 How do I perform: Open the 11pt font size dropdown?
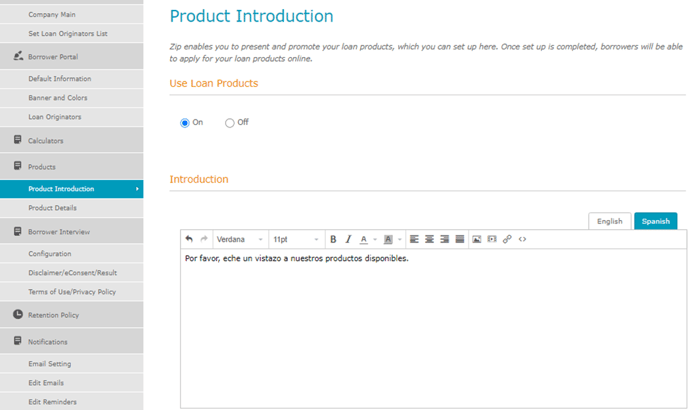click(x=296, y=240)
